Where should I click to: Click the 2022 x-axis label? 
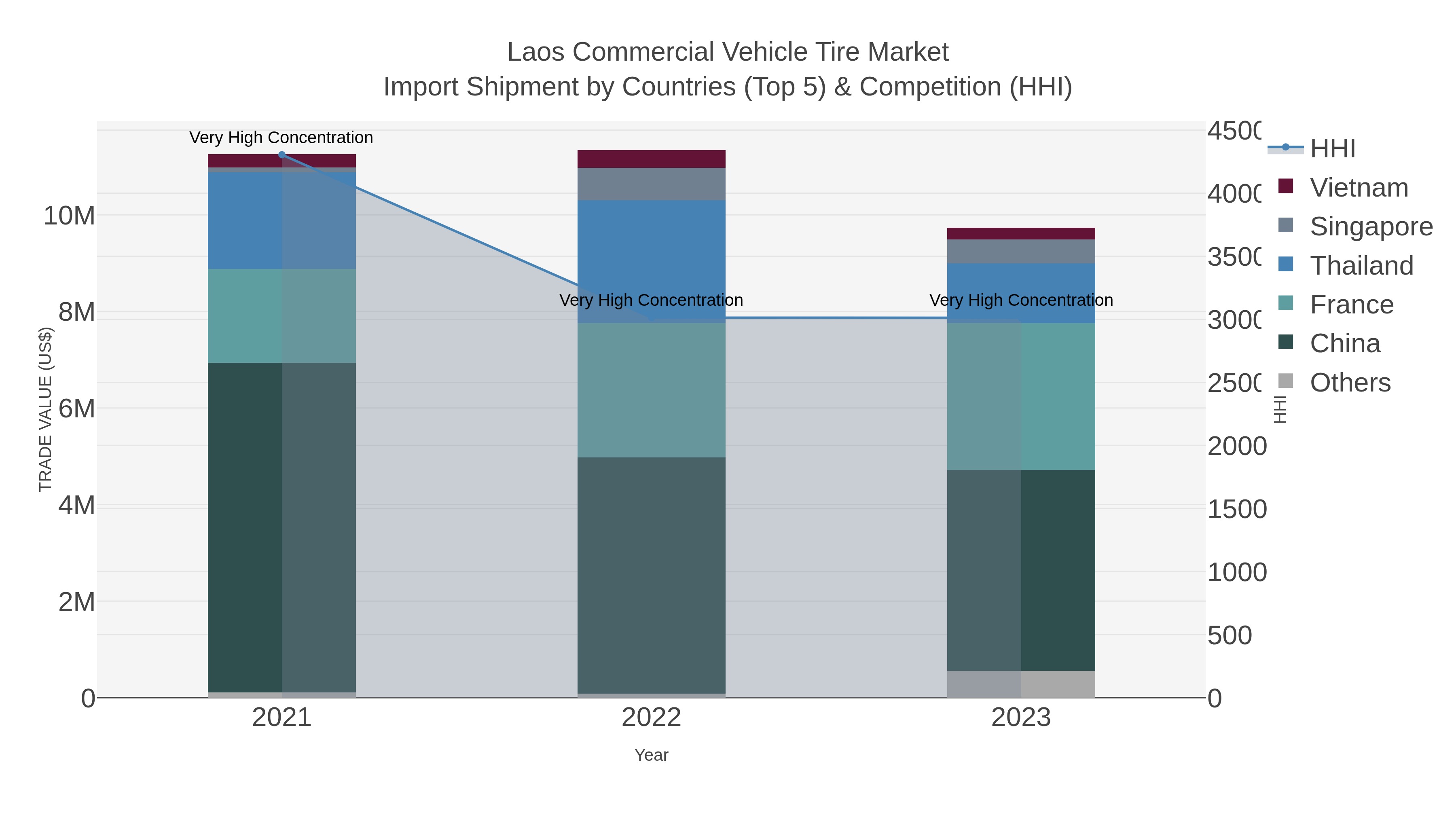(x=651, y=718)
